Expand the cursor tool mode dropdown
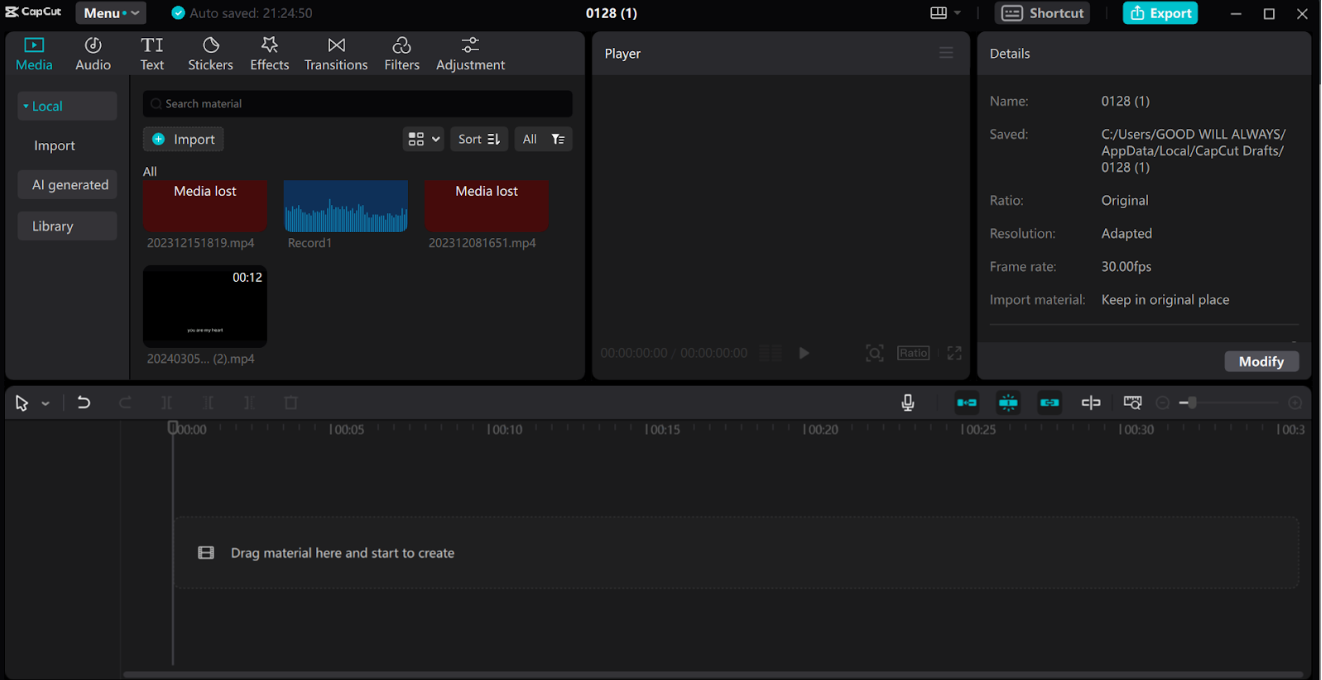The image size is (1322, 680). point(45,404)
